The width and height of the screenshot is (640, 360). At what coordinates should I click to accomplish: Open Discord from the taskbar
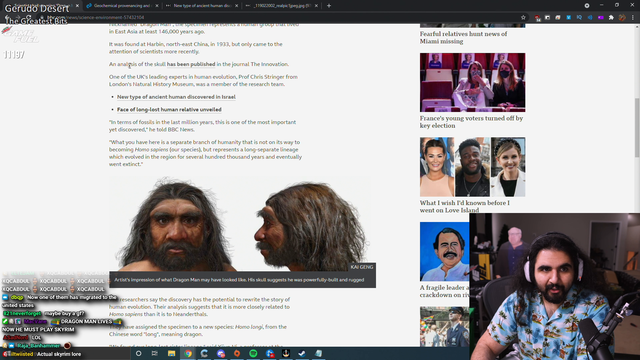pos(221,353)
